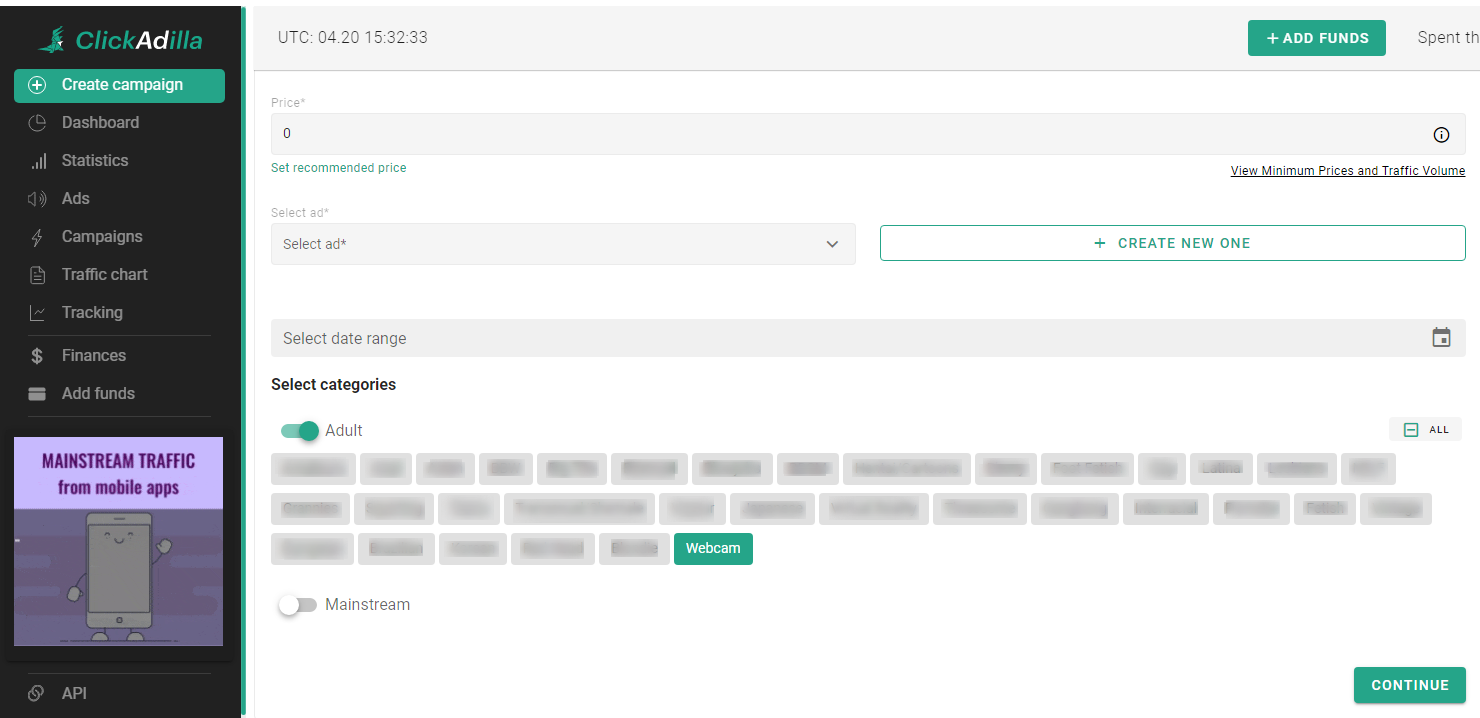Click the Statistics bar chart icon
The height and width of the screenshot is (718, 1480).
click(38, 161)
